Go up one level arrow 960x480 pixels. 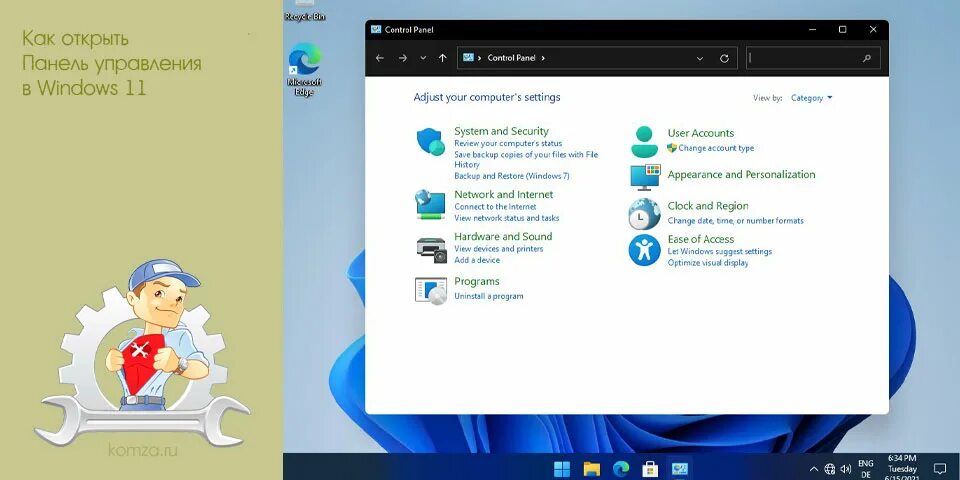(x=443, y=58)
